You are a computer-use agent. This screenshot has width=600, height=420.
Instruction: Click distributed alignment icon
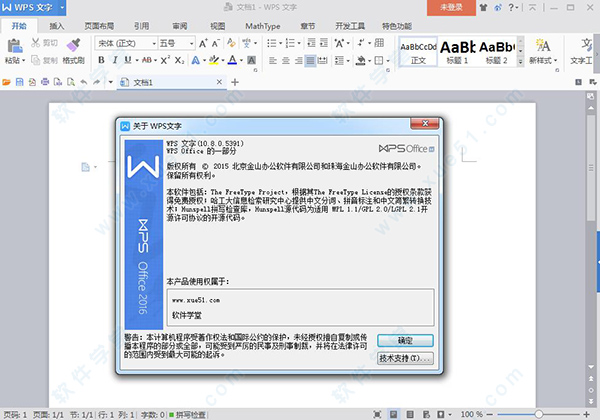pos(323,60)
